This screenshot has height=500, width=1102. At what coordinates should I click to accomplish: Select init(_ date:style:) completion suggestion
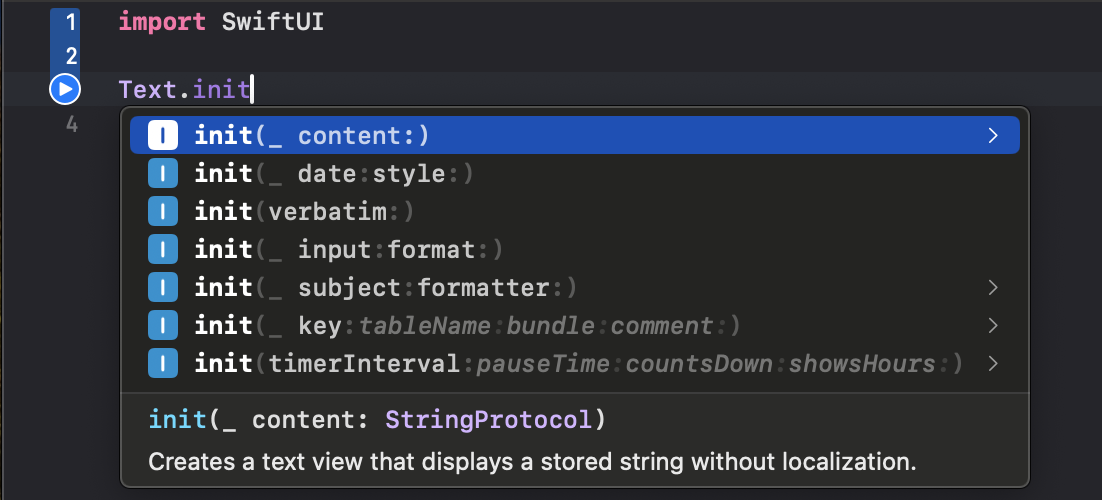pos(334,174)
